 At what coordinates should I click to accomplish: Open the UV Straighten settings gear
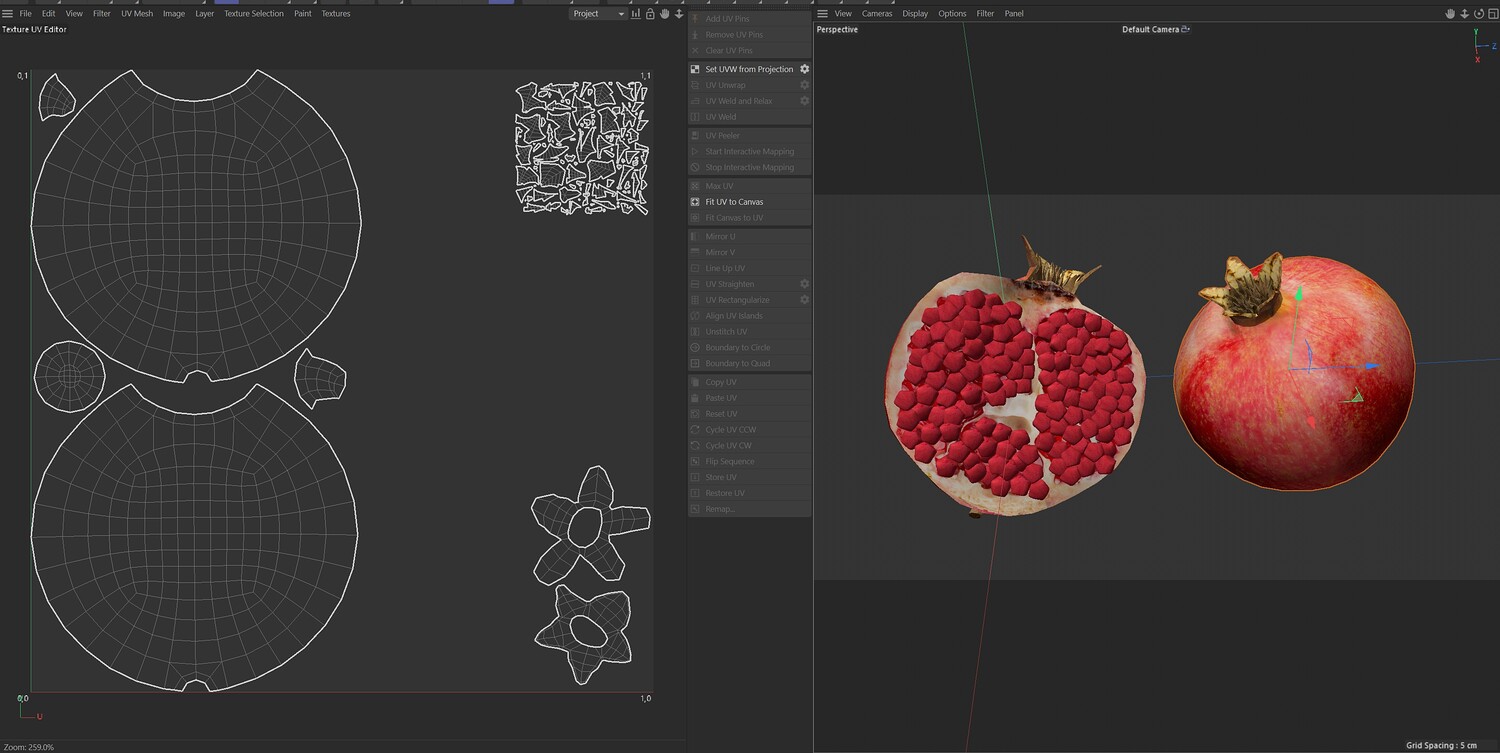[x=804, y=284]
